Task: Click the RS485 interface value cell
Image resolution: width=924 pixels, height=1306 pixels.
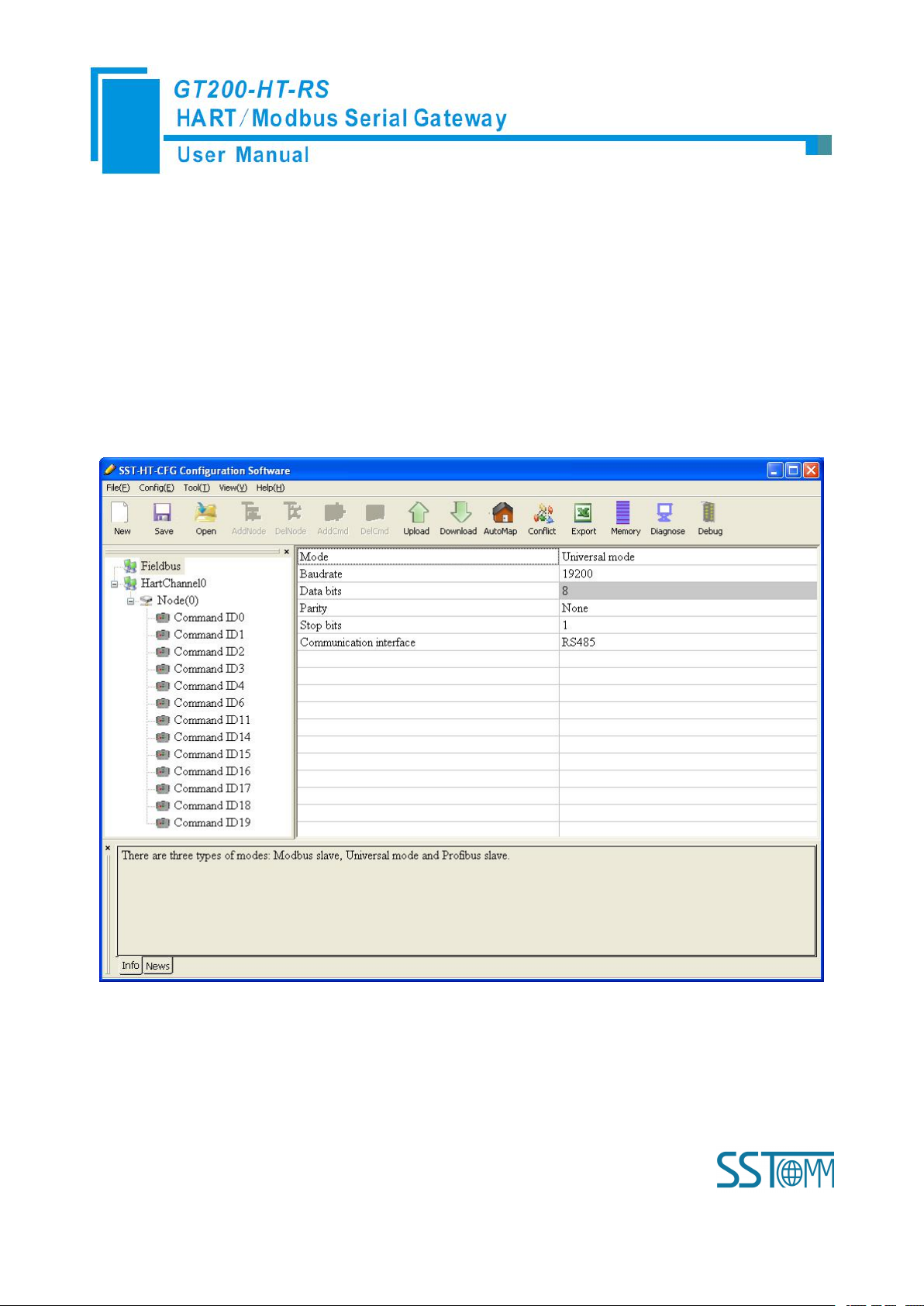Action: 688,642
